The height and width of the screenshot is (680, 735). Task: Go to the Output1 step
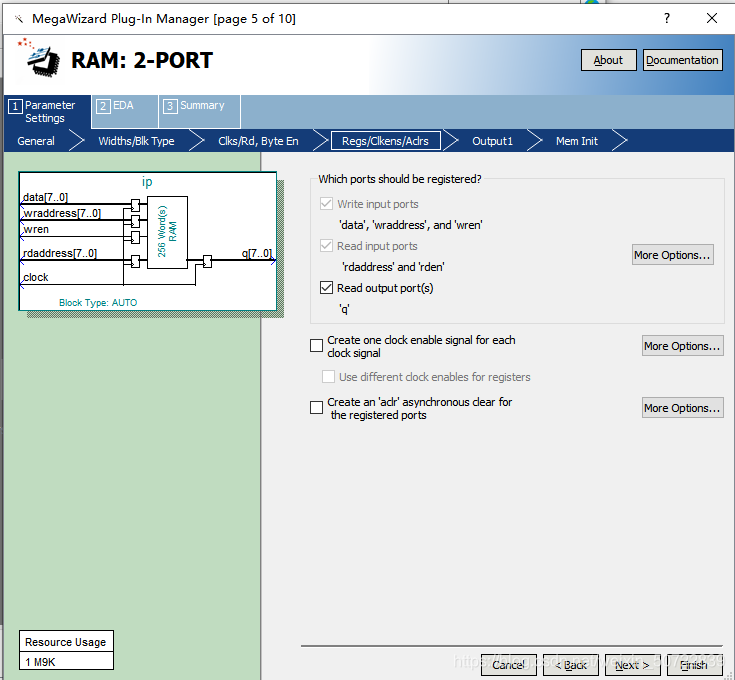(x=492, y=141)
